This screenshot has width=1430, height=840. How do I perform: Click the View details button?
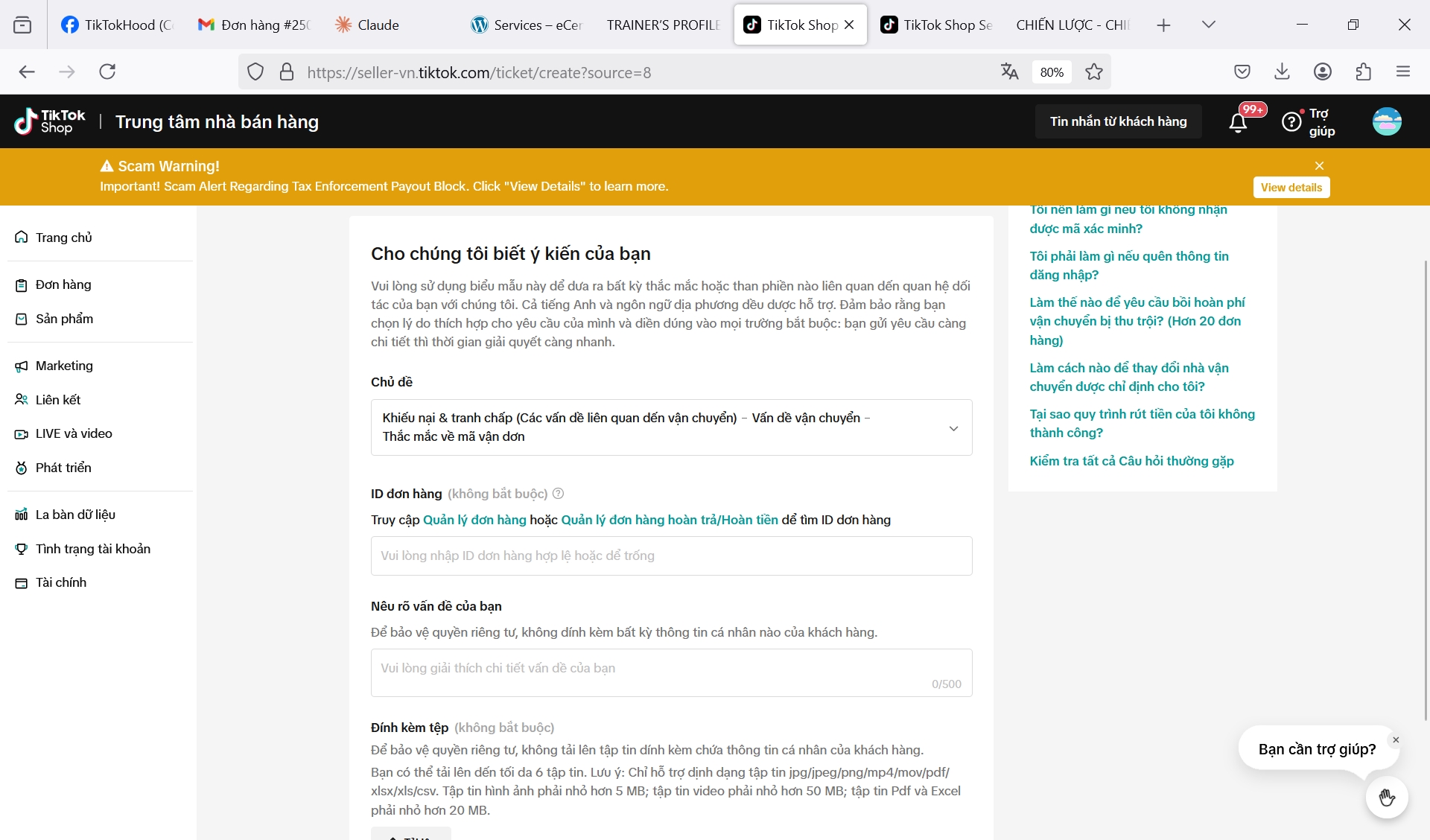point(1291,188)
